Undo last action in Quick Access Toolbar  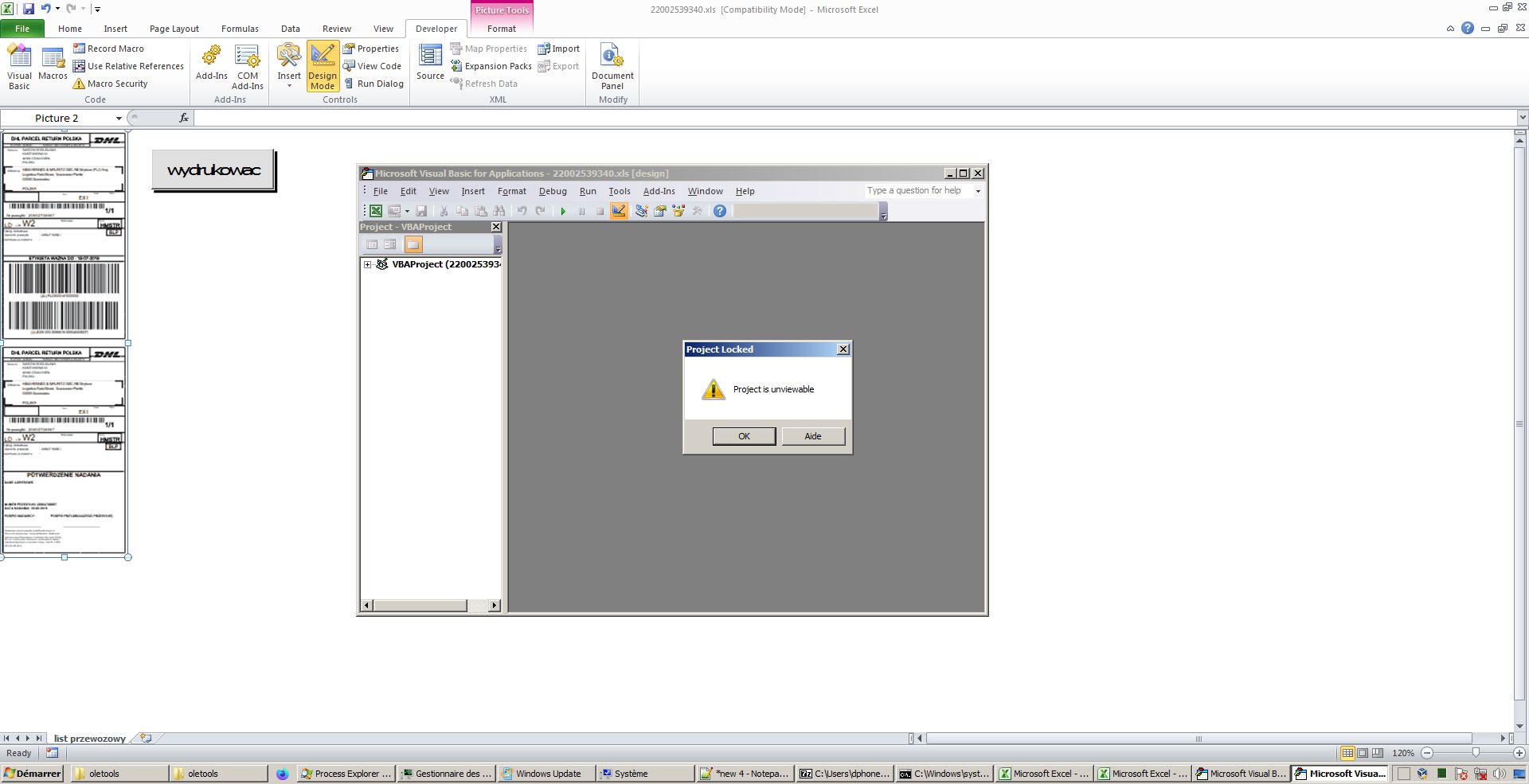coord(46,9)
